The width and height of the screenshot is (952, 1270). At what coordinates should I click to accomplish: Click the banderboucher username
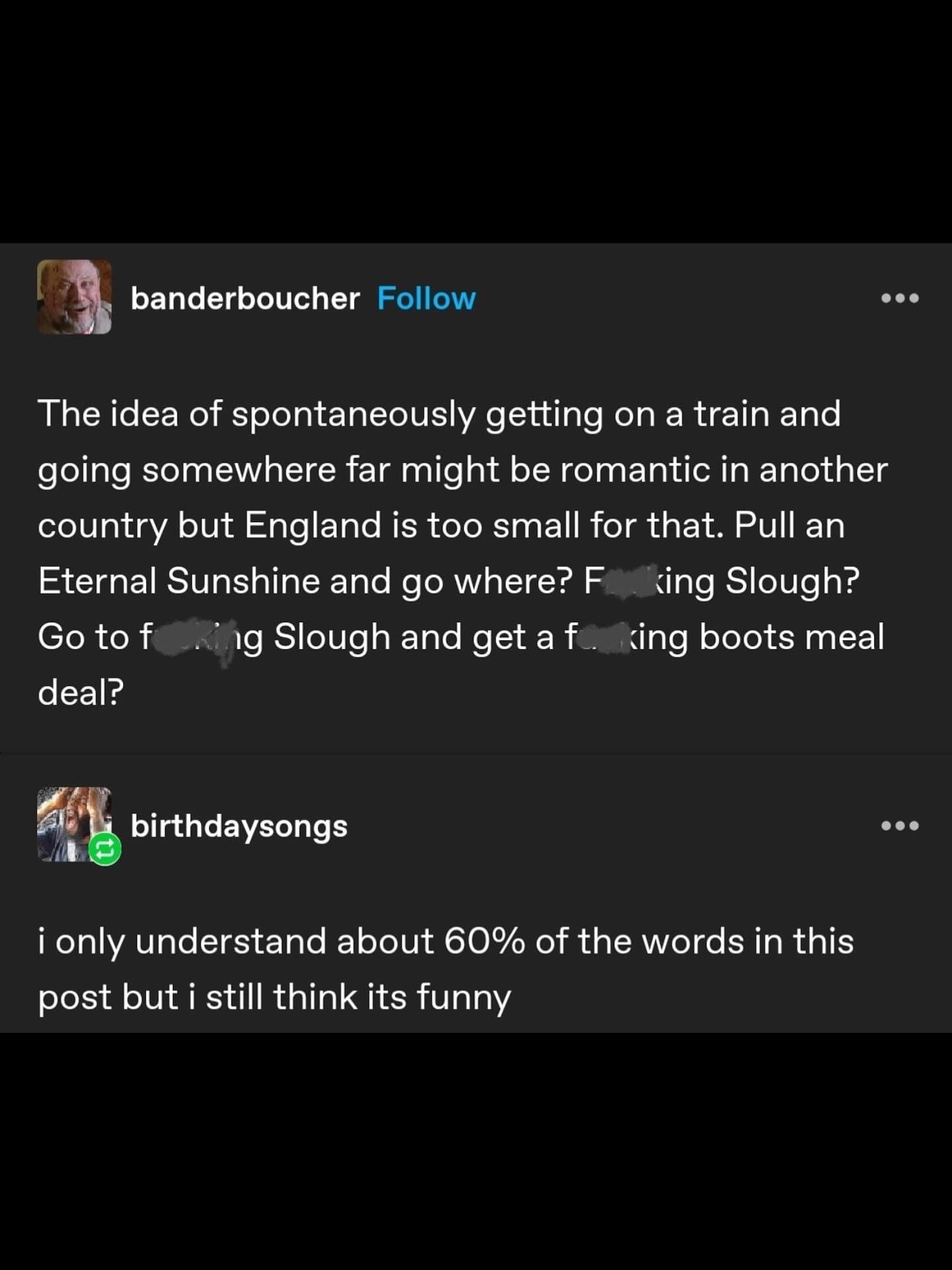(245, 299)
